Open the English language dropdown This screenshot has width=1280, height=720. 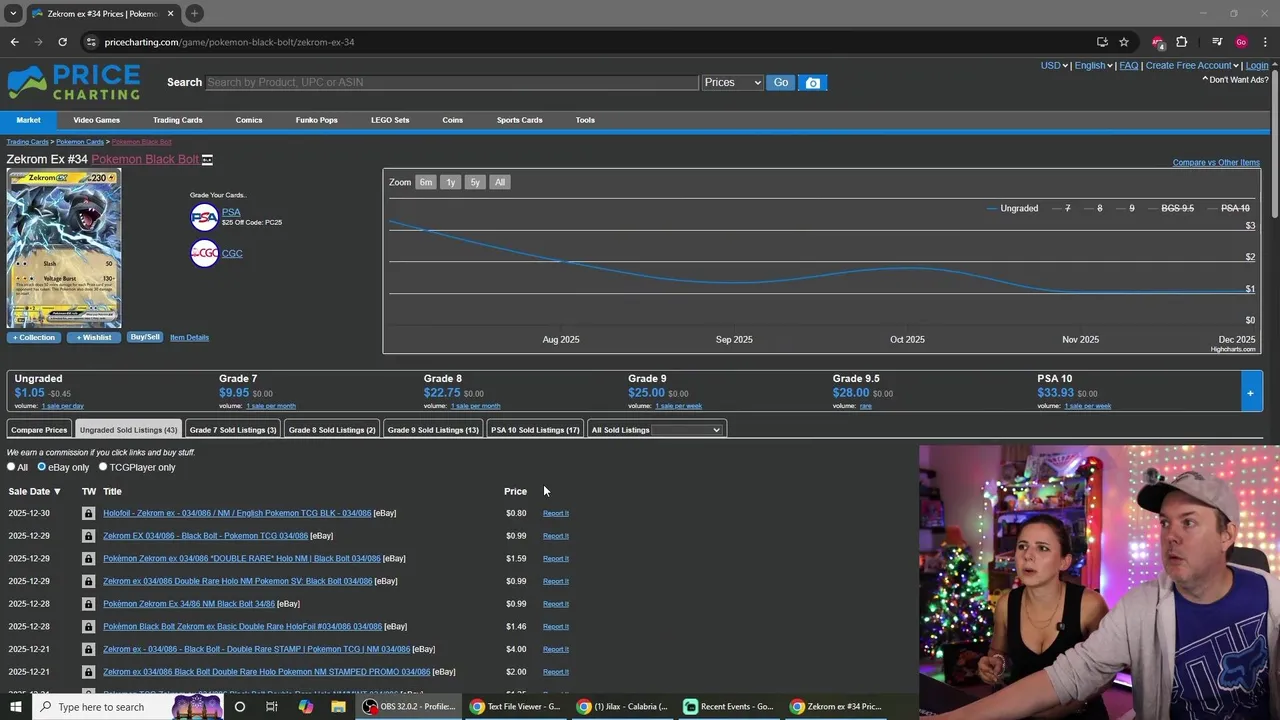coord(1093,66)
